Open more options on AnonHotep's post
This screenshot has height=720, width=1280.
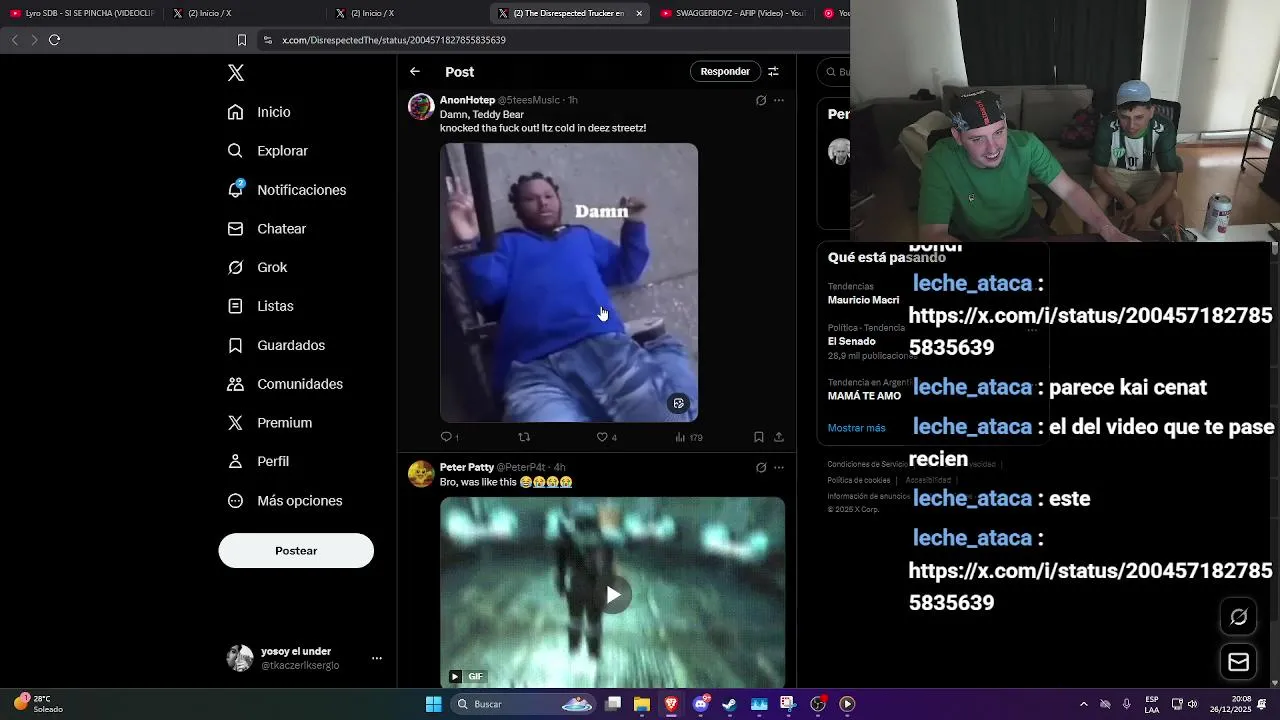click(779, 101)
